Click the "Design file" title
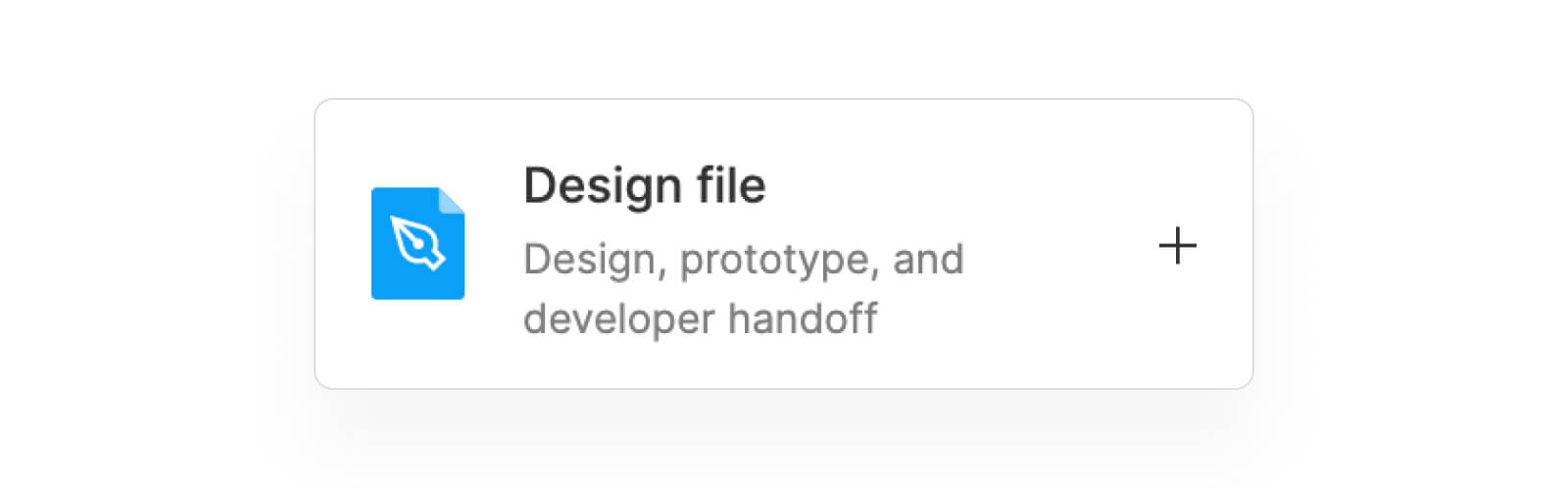This screenshot has height=488, width=1568. (x=644, y=185)
